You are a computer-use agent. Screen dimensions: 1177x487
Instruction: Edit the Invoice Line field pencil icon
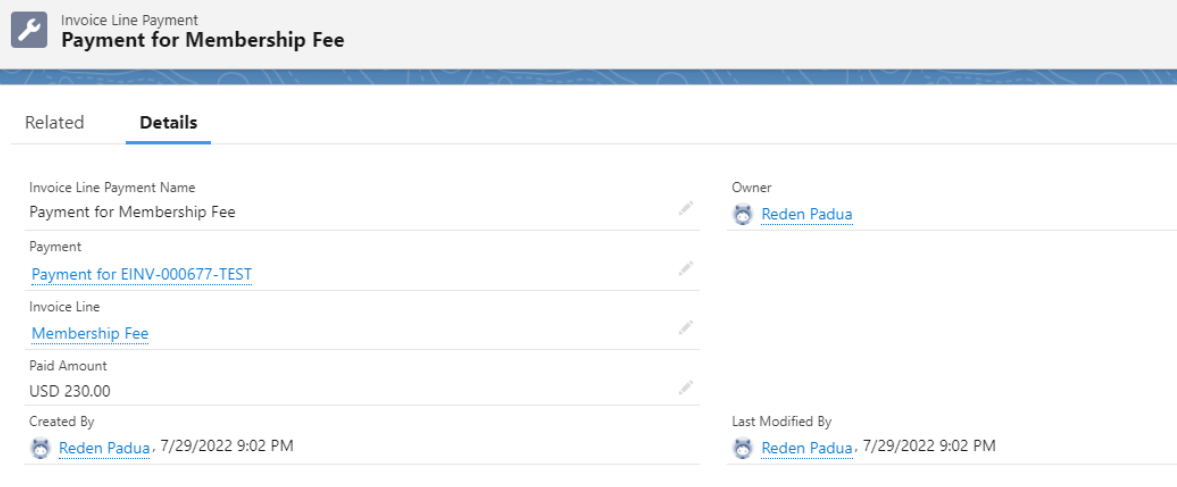(685, 327)
